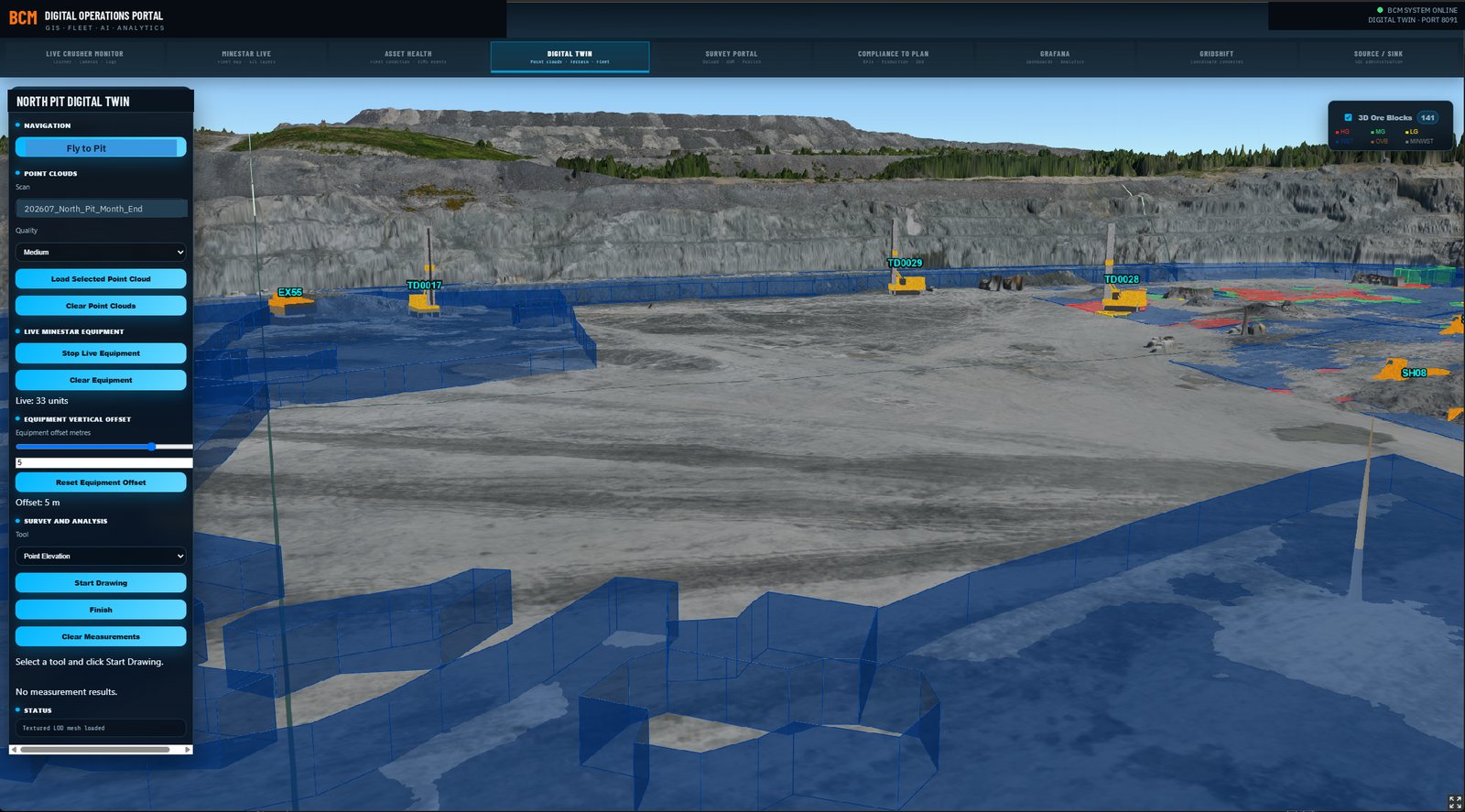Click the OVB legend entry
Screen dimensions: 1465x812
(1379, 141)
